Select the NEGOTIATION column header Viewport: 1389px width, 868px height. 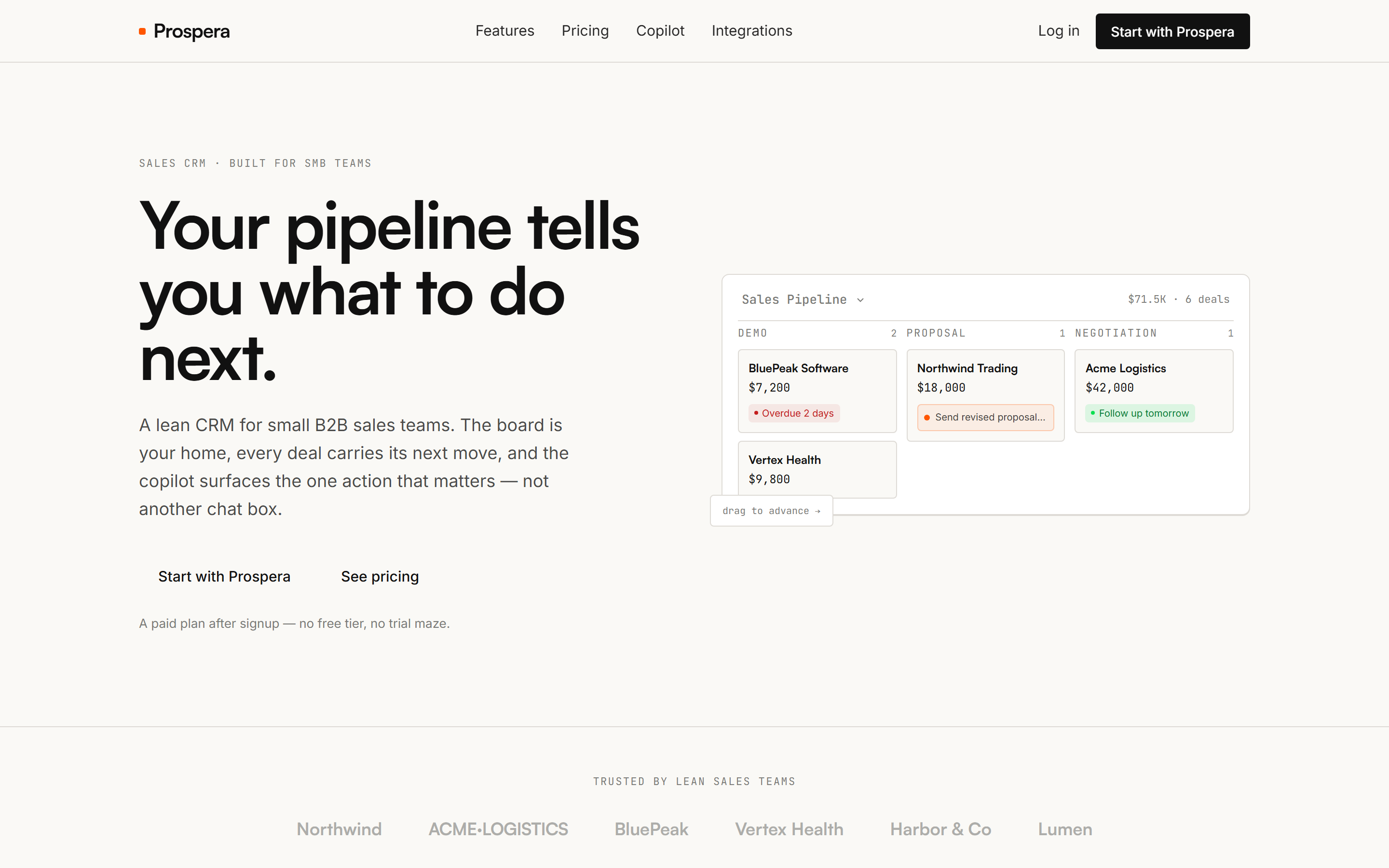pos(1116,333)
